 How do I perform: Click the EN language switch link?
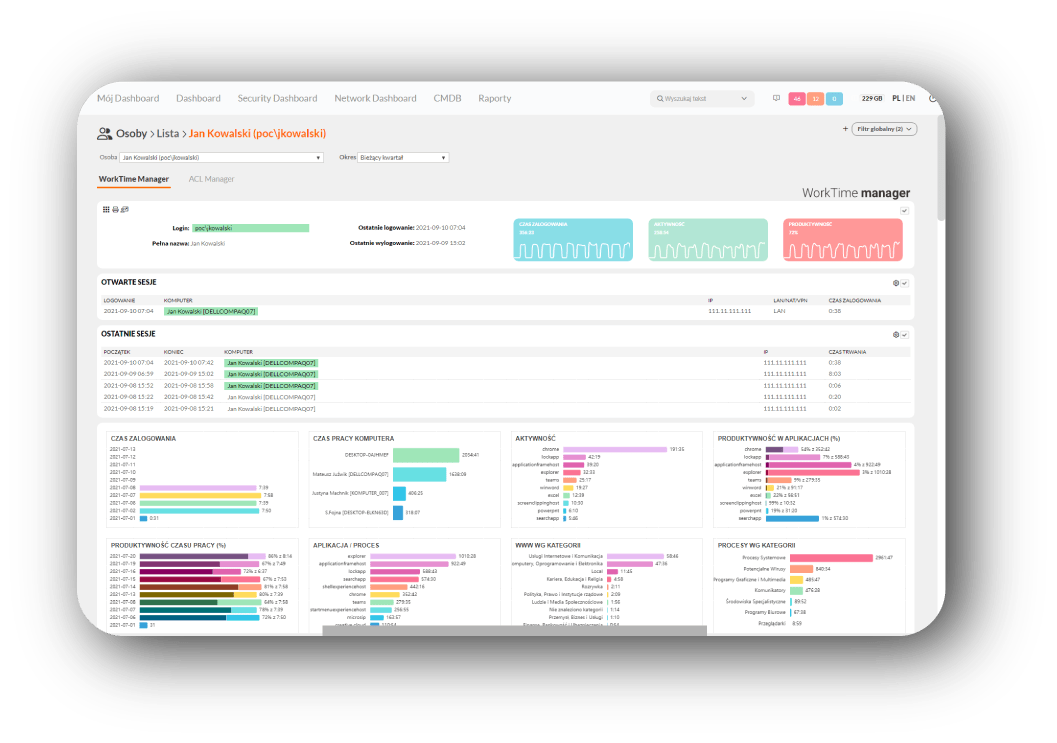coord(911,98)
